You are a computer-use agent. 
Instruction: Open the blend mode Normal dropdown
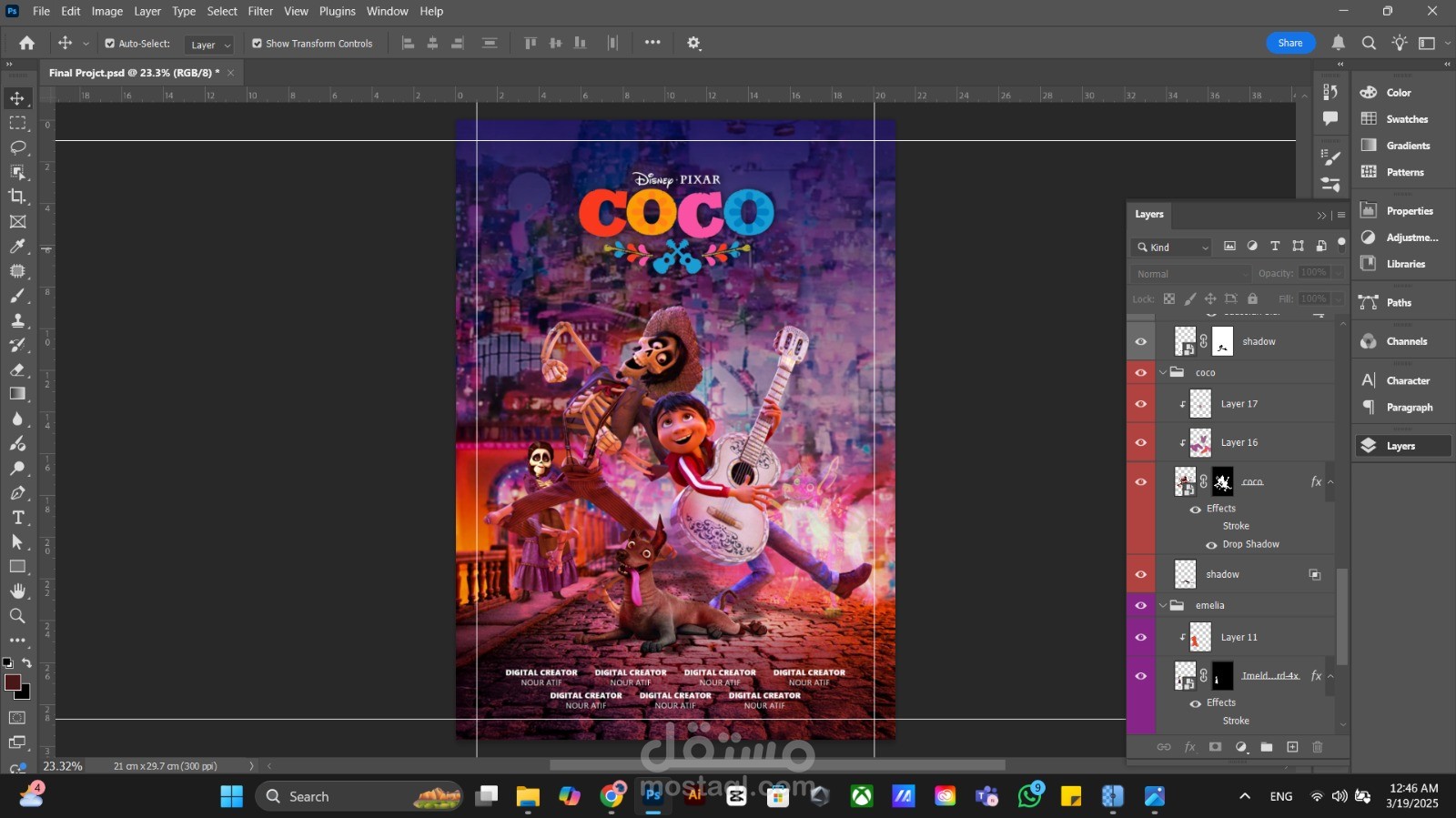1192,274
